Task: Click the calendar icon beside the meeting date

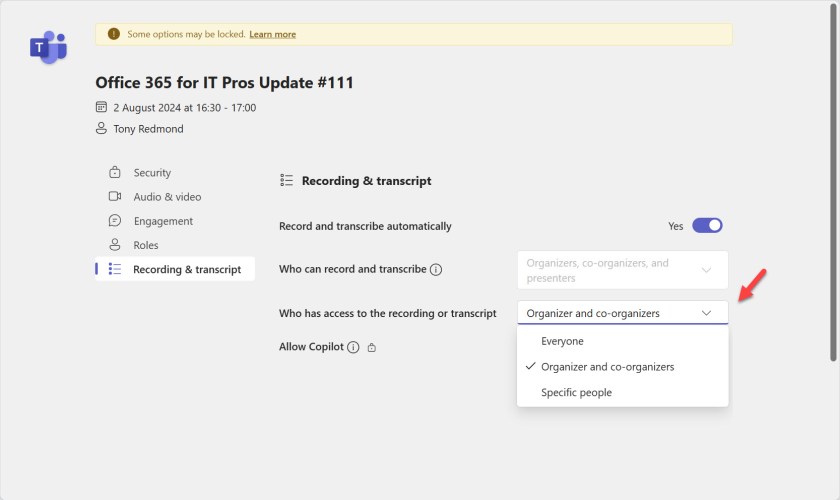Action: click(x=101, y=107)
